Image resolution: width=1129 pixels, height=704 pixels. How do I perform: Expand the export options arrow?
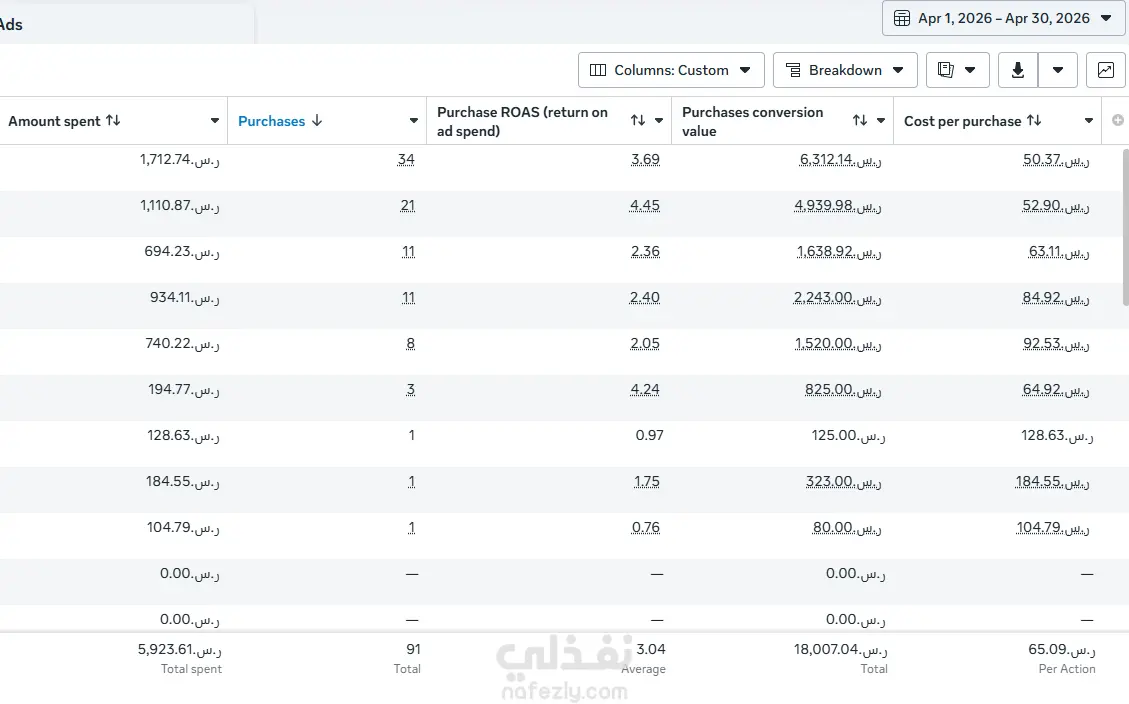click(1058, 70)
